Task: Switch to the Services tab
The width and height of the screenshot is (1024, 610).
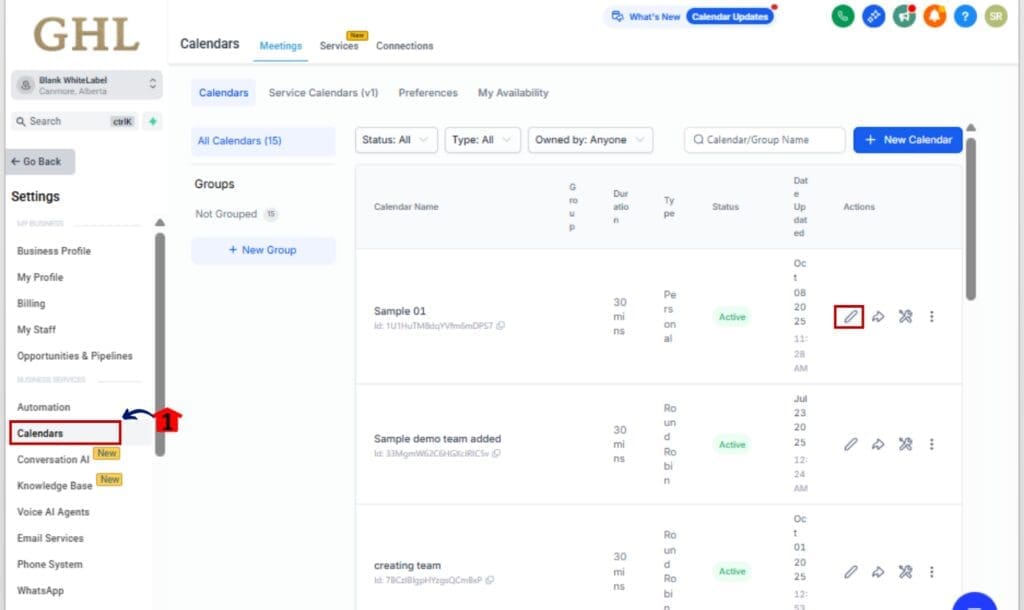Action: tap(338, 45)
